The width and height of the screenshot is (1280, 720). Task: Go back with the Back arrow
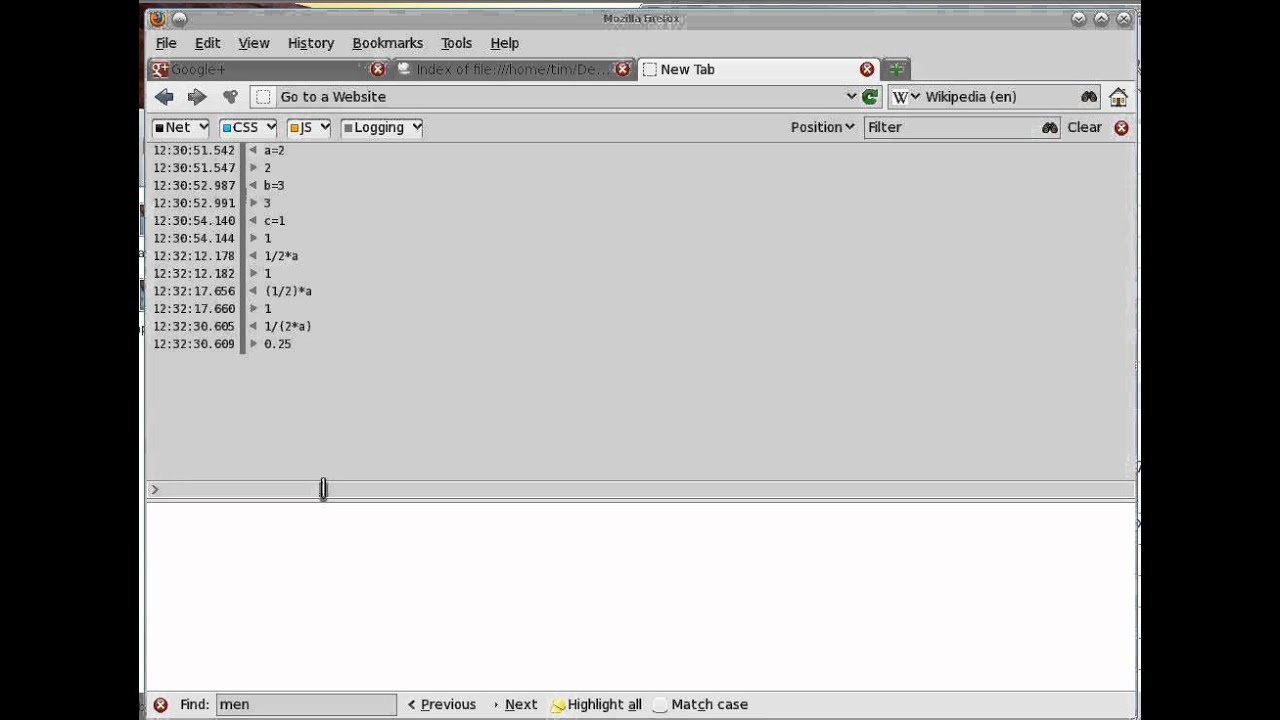tap(165, 97)
